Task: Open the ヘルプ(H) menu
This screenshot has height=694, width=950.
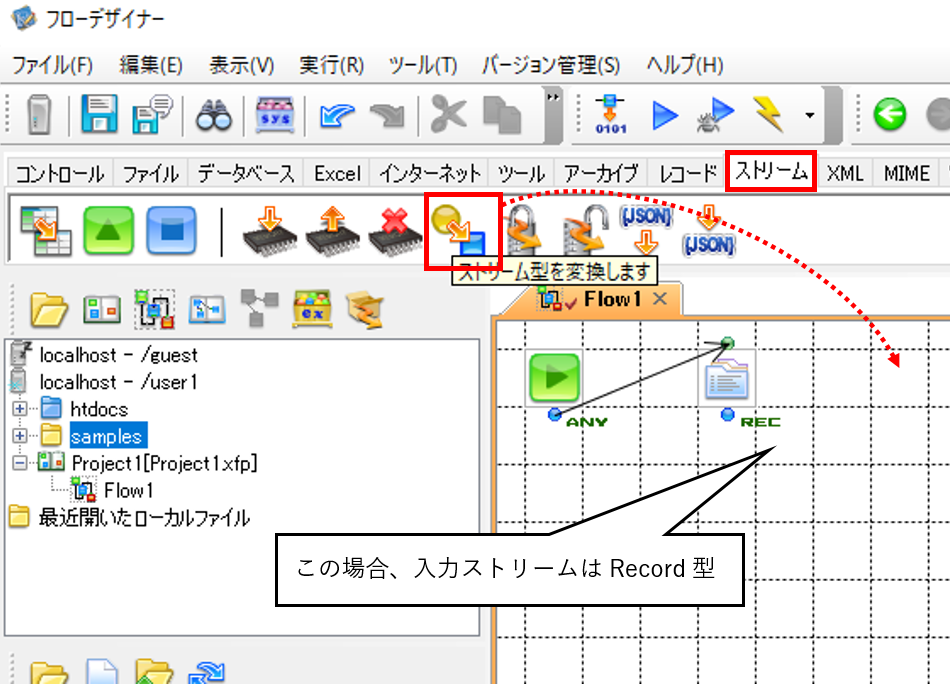Action: pos(685,64)
